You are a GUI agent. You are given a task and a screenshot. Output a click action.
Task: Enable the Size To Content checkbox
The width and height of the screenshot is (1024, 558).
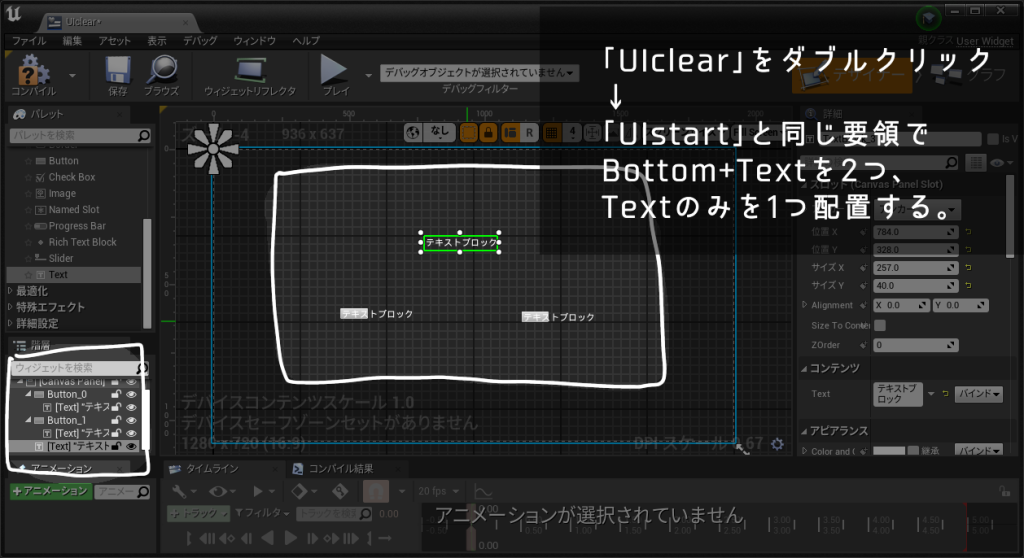(880, 325)
